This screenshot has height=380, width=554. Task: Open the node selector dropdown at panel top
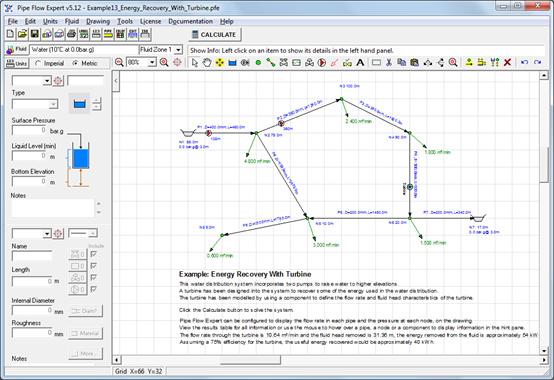[47, 81]
